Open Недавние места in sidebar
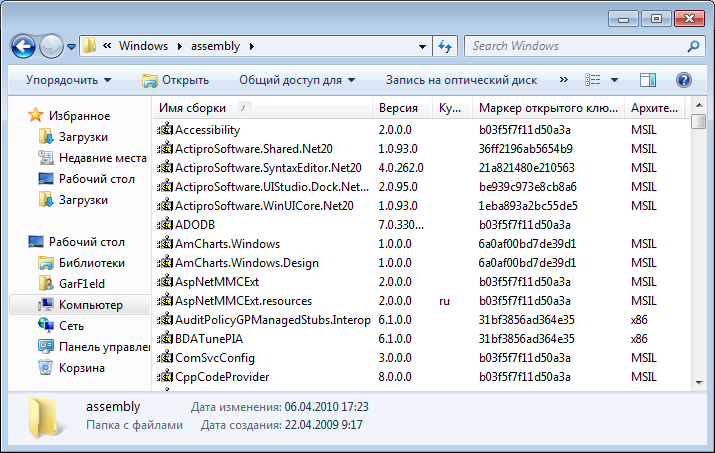Viewport: 715px width, 453px height. [x=103, y=158]
